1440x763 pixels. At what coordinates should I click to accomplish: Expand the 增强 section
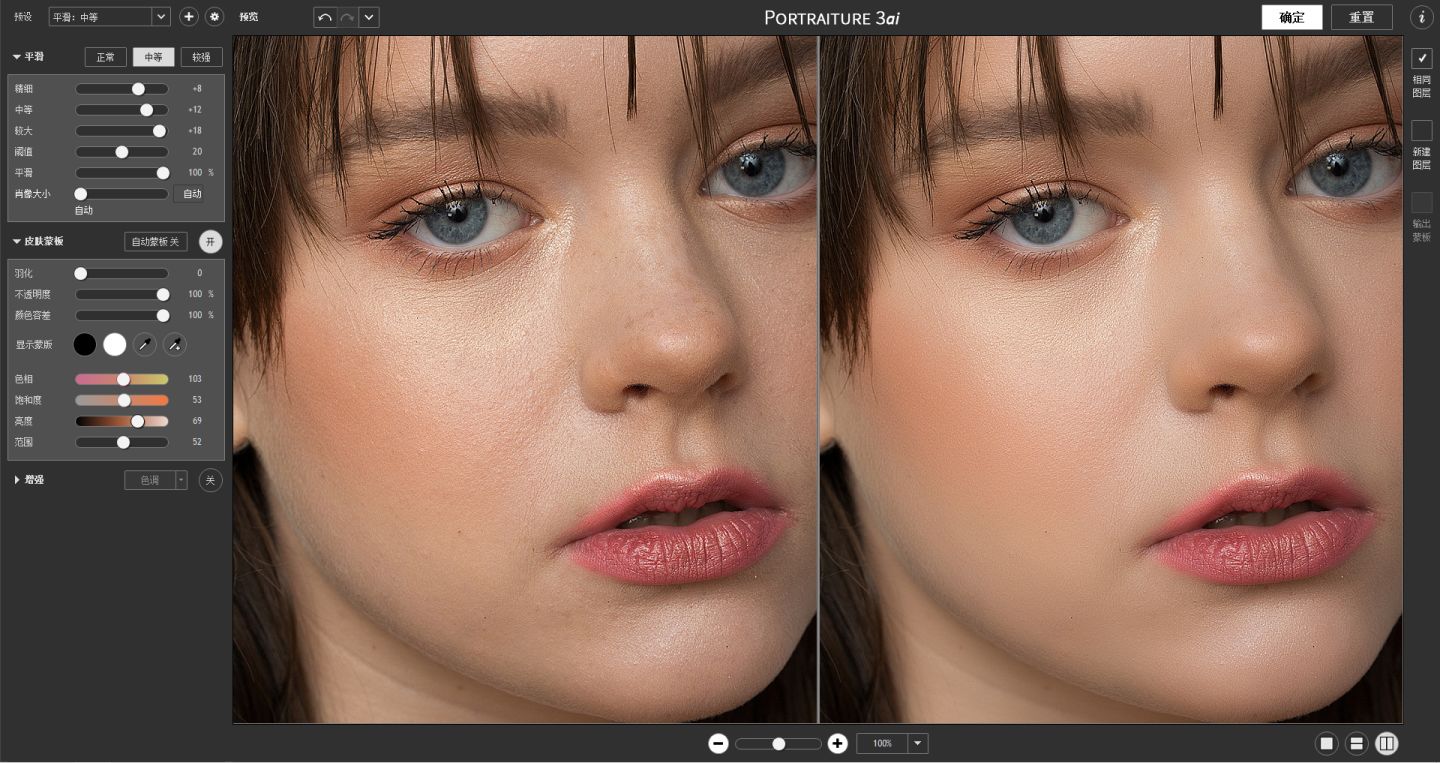(18, 480)
